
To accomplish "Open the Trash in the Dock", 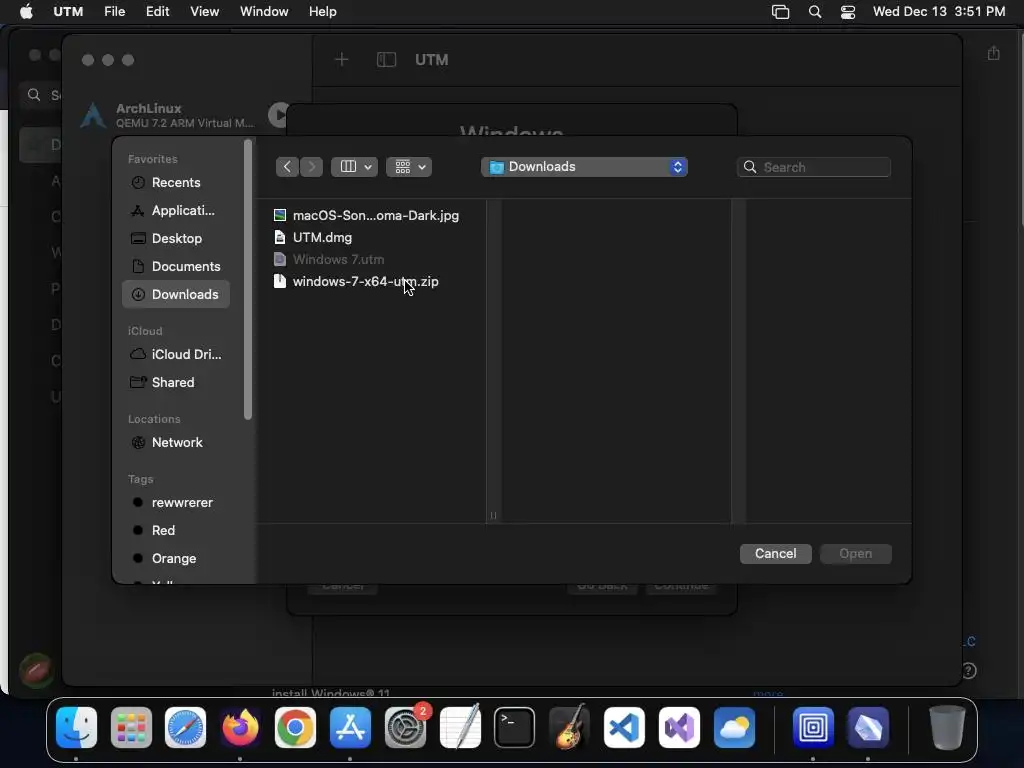I will 947,728.
